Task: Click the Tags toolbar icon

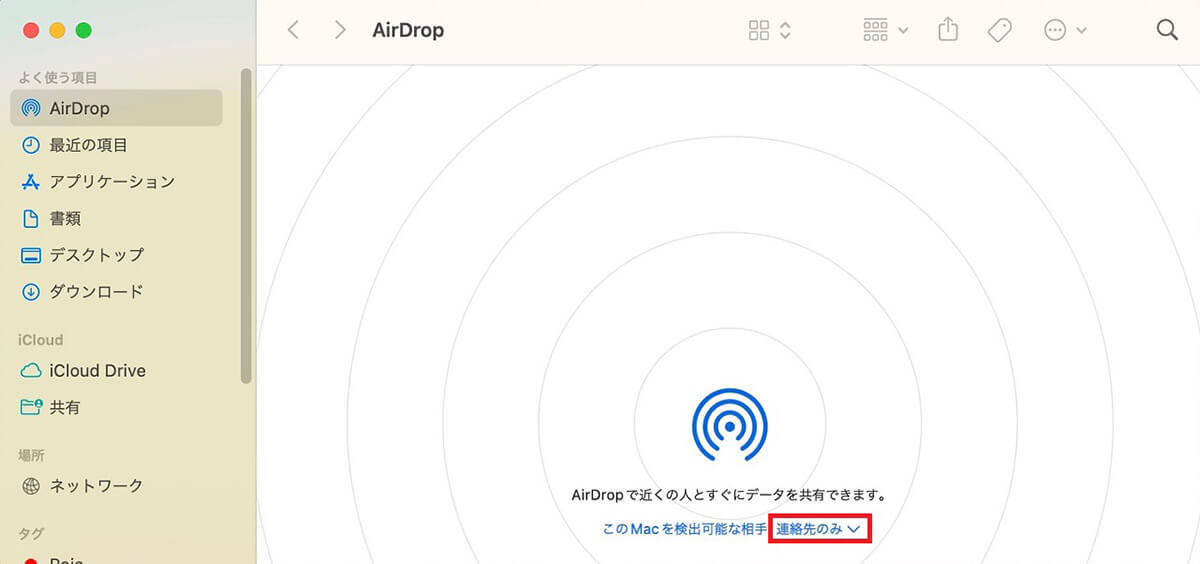Action: pyautogui.click(x=999, y=30)
